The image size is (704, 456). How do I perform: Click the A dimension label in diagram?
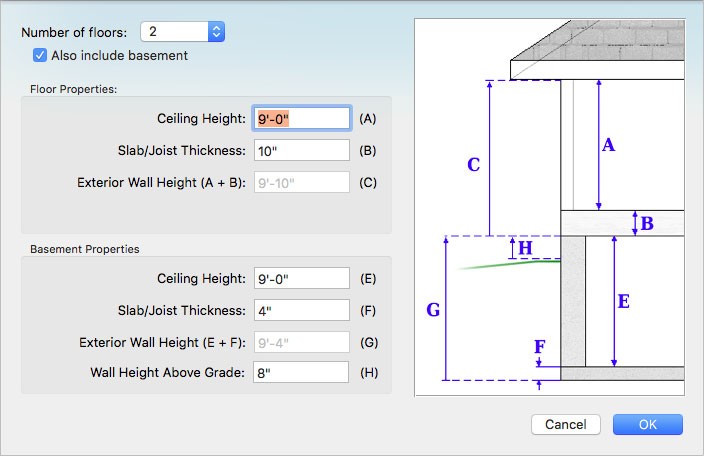click(x=608, y=145)
